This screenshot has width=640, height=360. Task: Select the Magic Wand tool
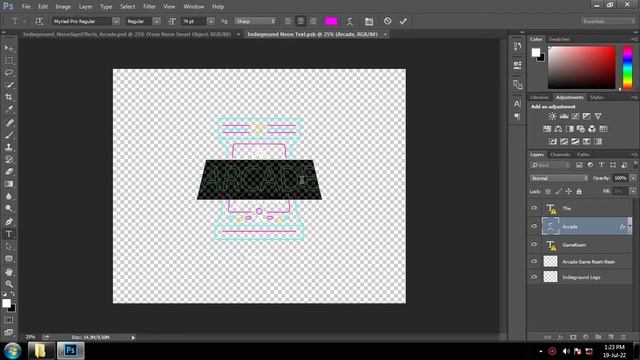coord(9,85)
